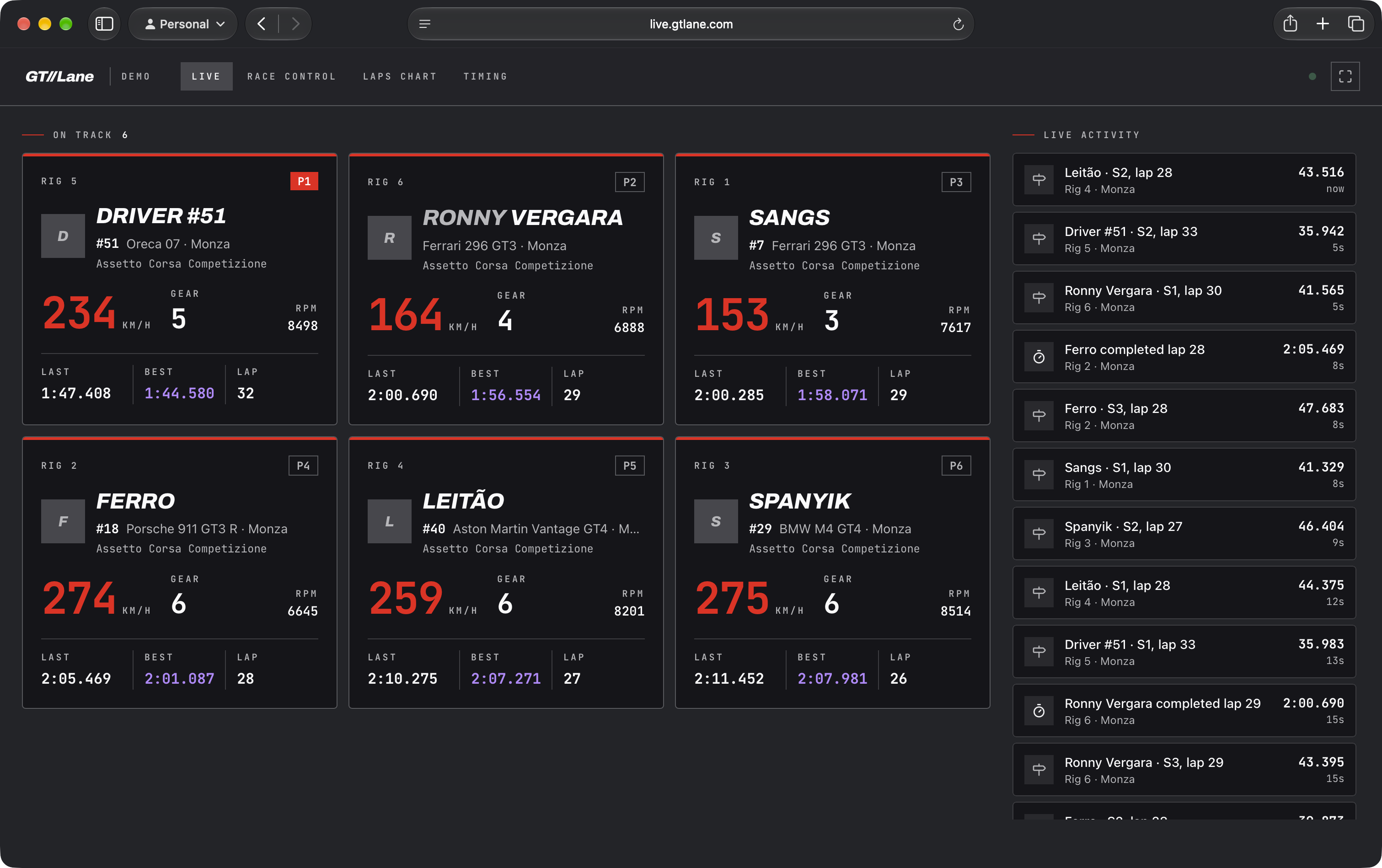The image size is (1382, 868).
Task: Click stopwatch icon for Ferro completed lap 28
Action: [1039, 357]
